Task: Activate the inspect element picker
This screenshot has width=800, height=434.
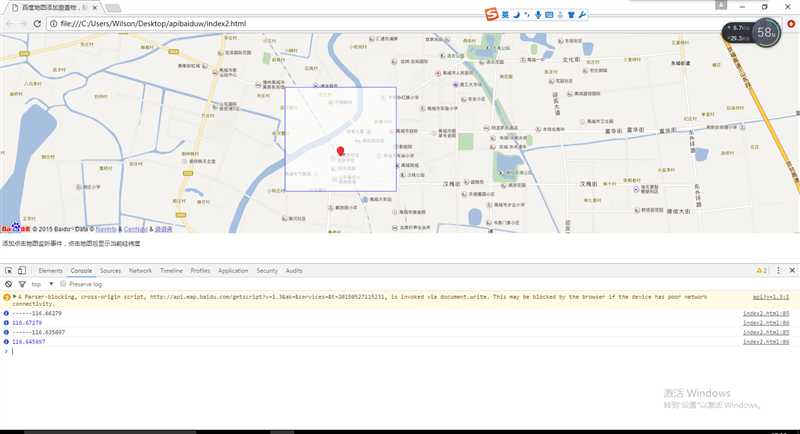Action: click(9, 270)
